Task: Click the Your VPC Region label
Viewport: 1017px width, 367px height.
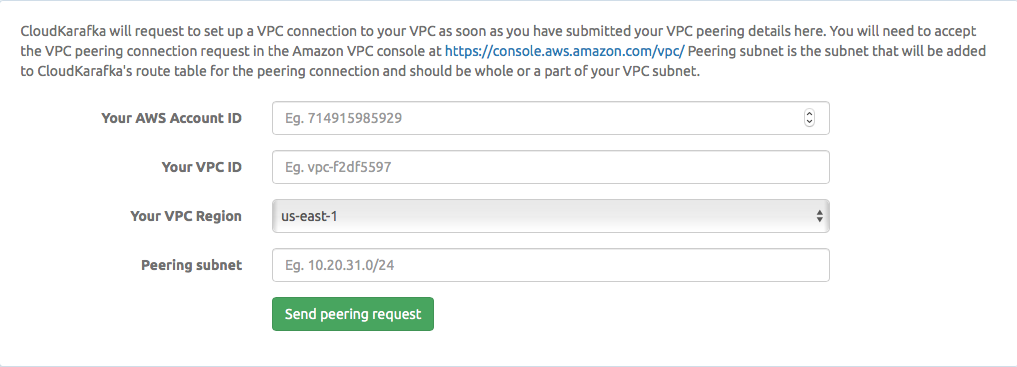Action: (185, 216)
